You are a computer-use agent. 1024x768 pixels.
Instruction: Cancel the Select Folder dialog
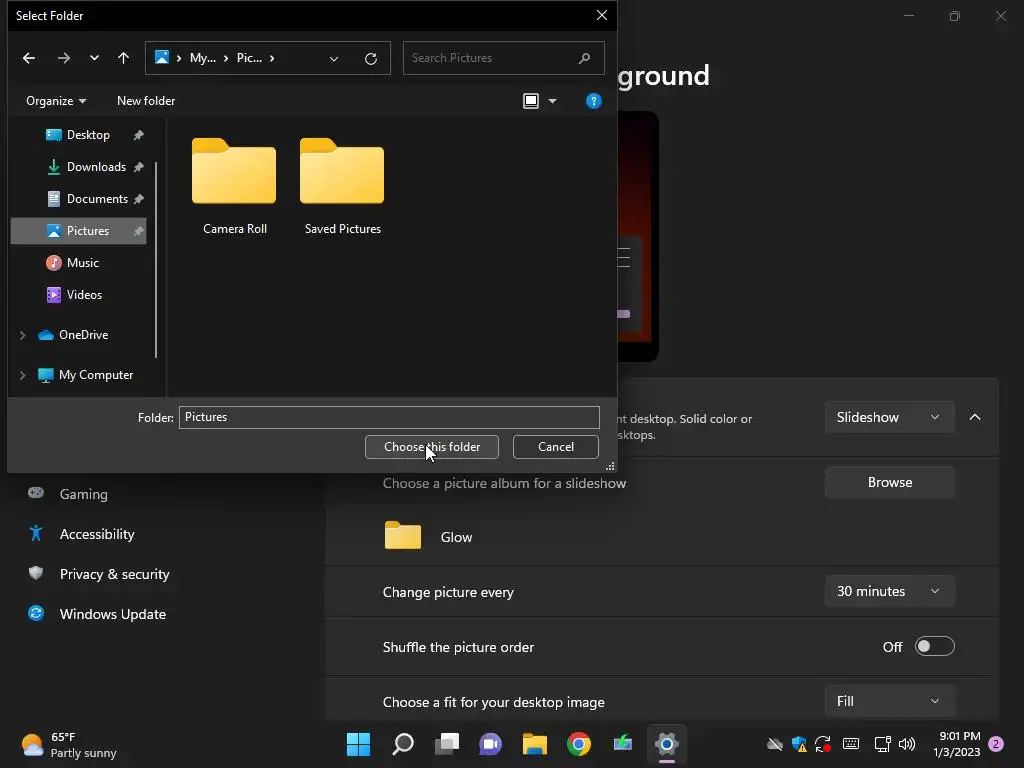coord(555,447)
